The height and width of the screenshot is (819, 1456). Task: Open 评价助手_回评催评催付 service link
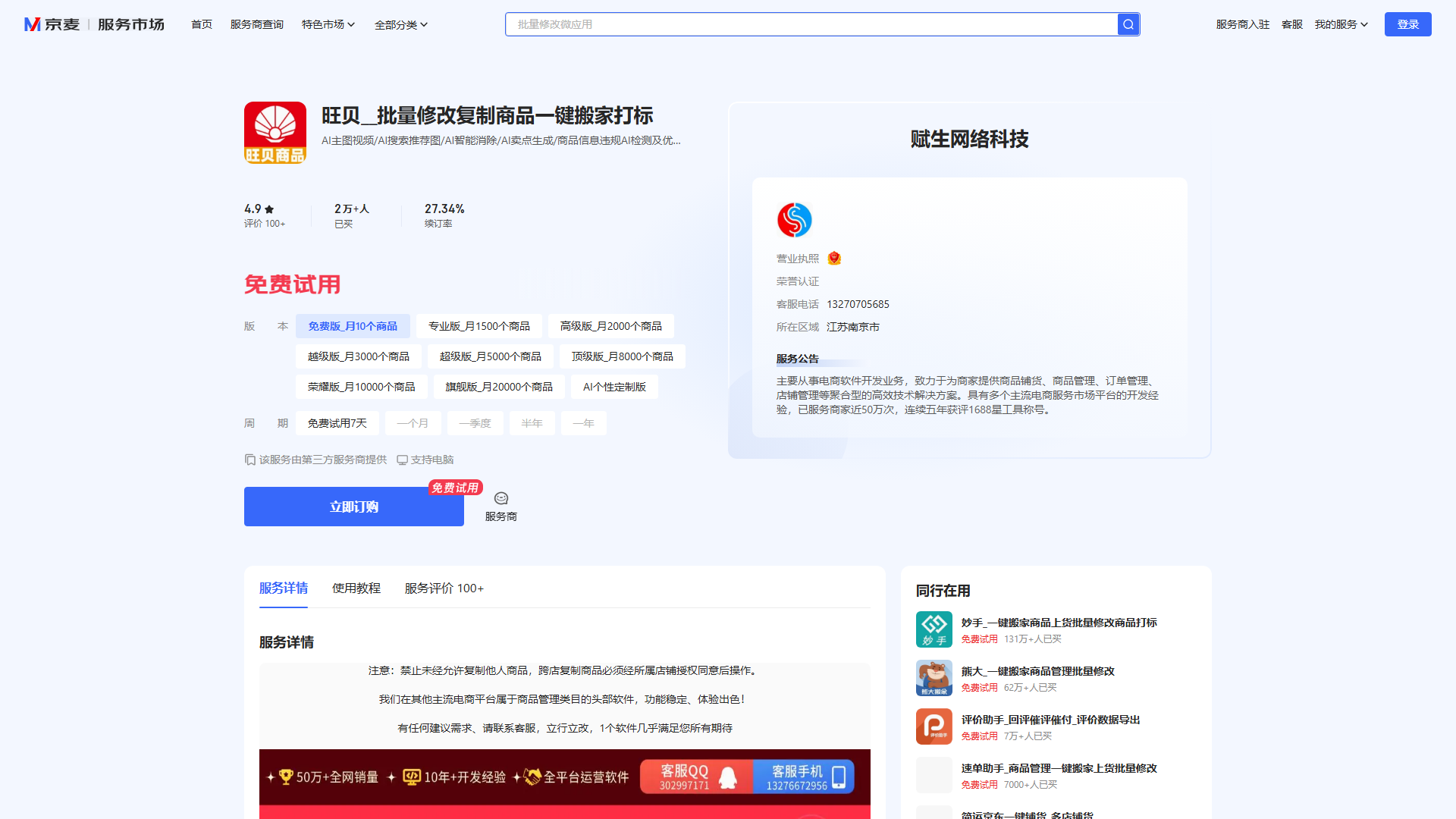tap(1051, 720)
